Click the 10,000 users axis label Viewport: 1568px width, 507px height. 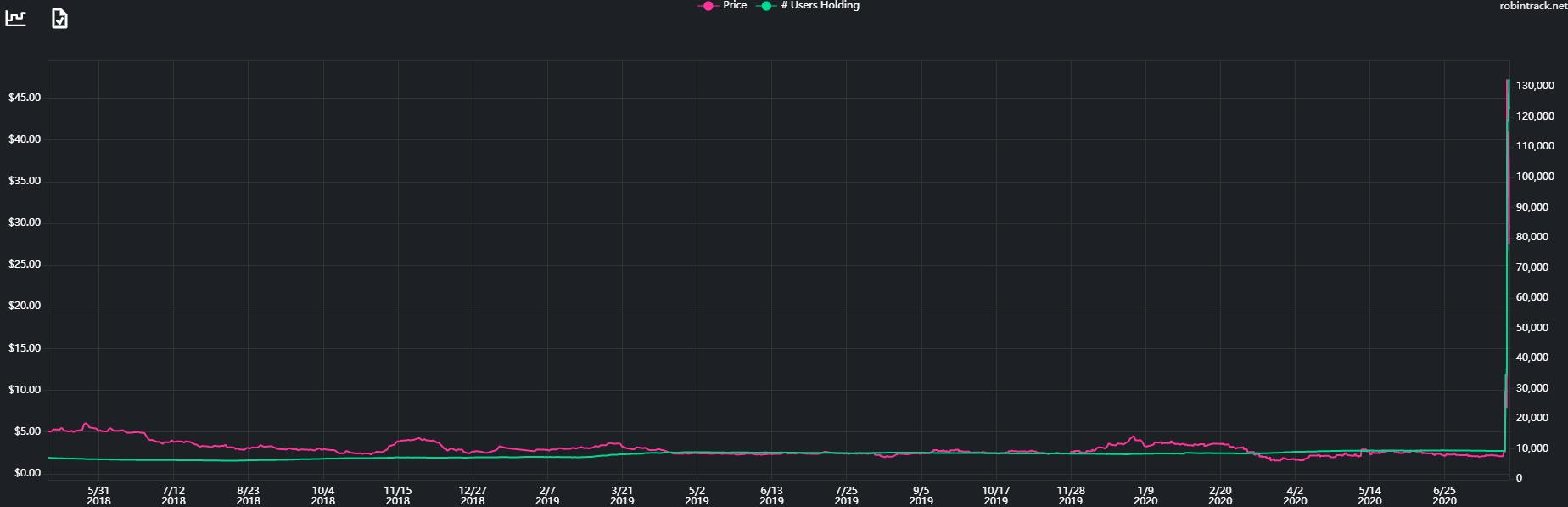(x=1532, y=448)
